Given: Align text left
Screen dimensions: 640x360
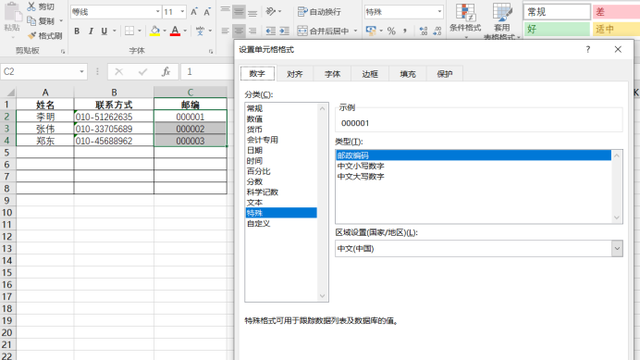Looking at the screenshot, I should tap(225, 31).
